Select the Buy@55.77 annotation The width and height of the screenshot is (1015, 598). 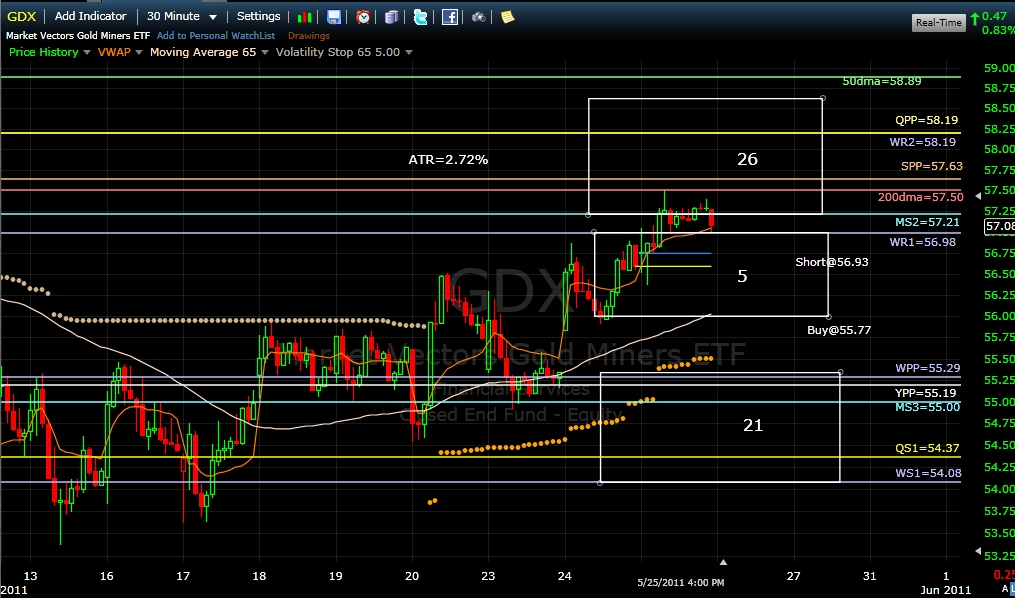tap(839, 330)
